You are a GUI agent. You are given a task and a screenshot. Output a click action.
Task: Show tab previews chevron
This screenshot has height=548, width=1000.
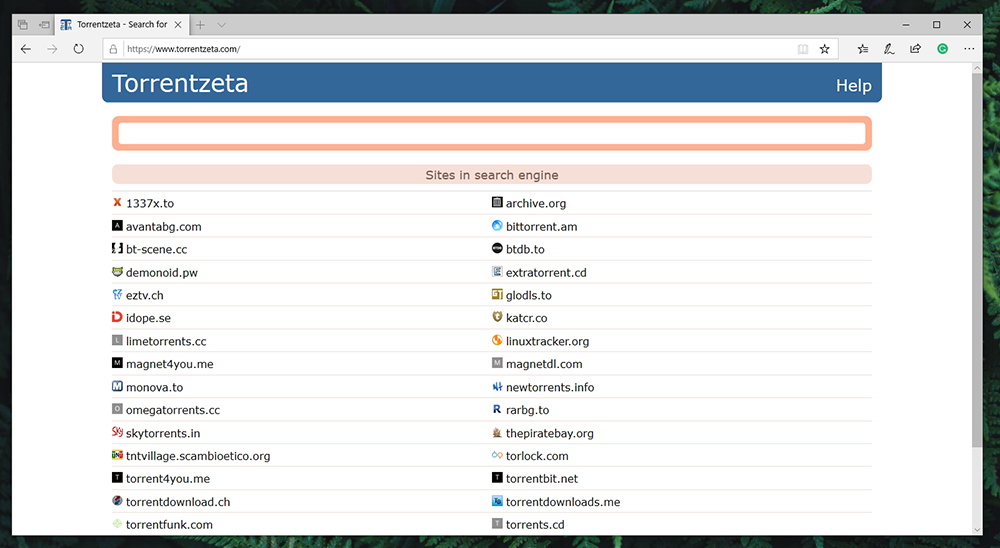221,25
